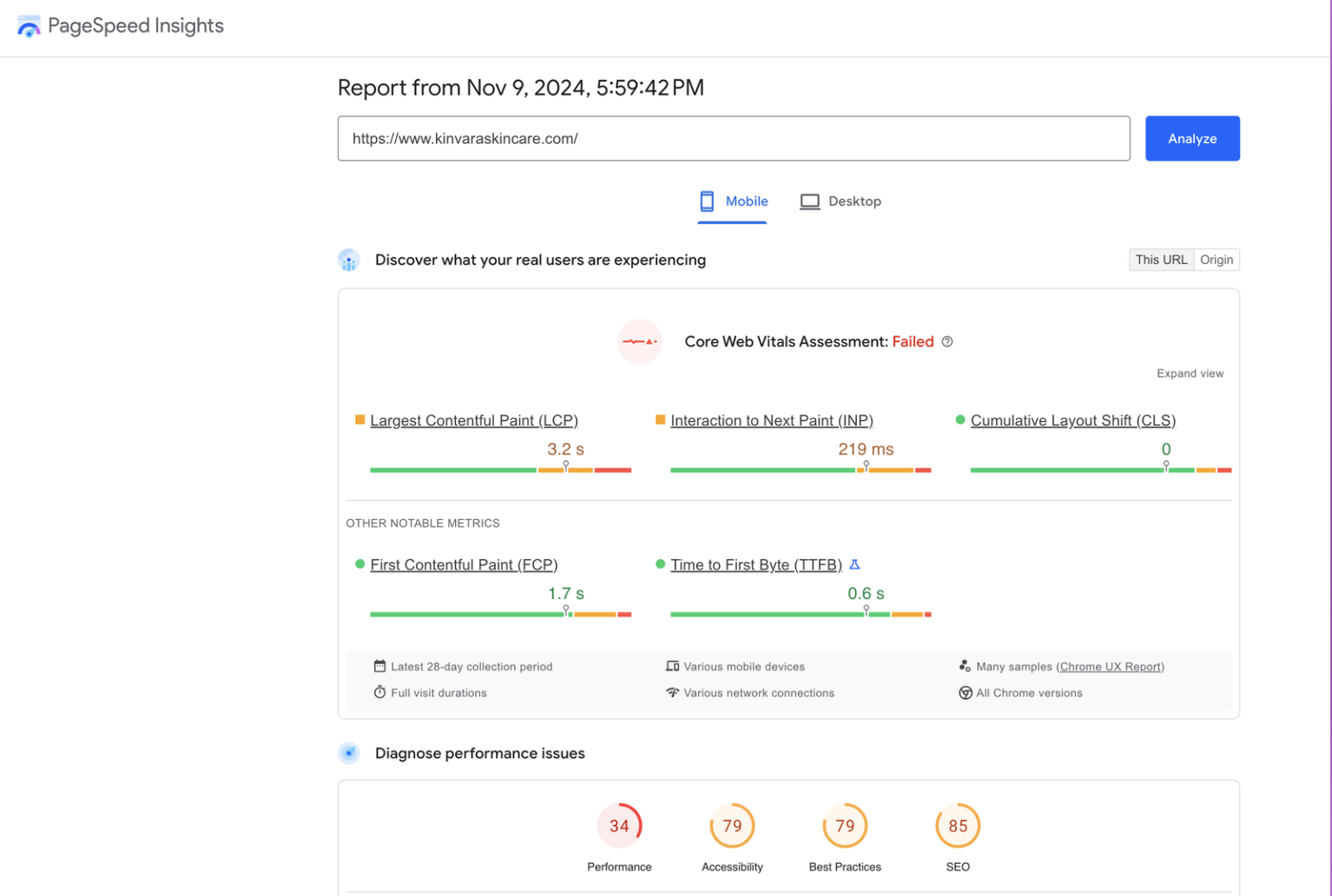Expand view of Core Web Vitals

coord(1190,373)
